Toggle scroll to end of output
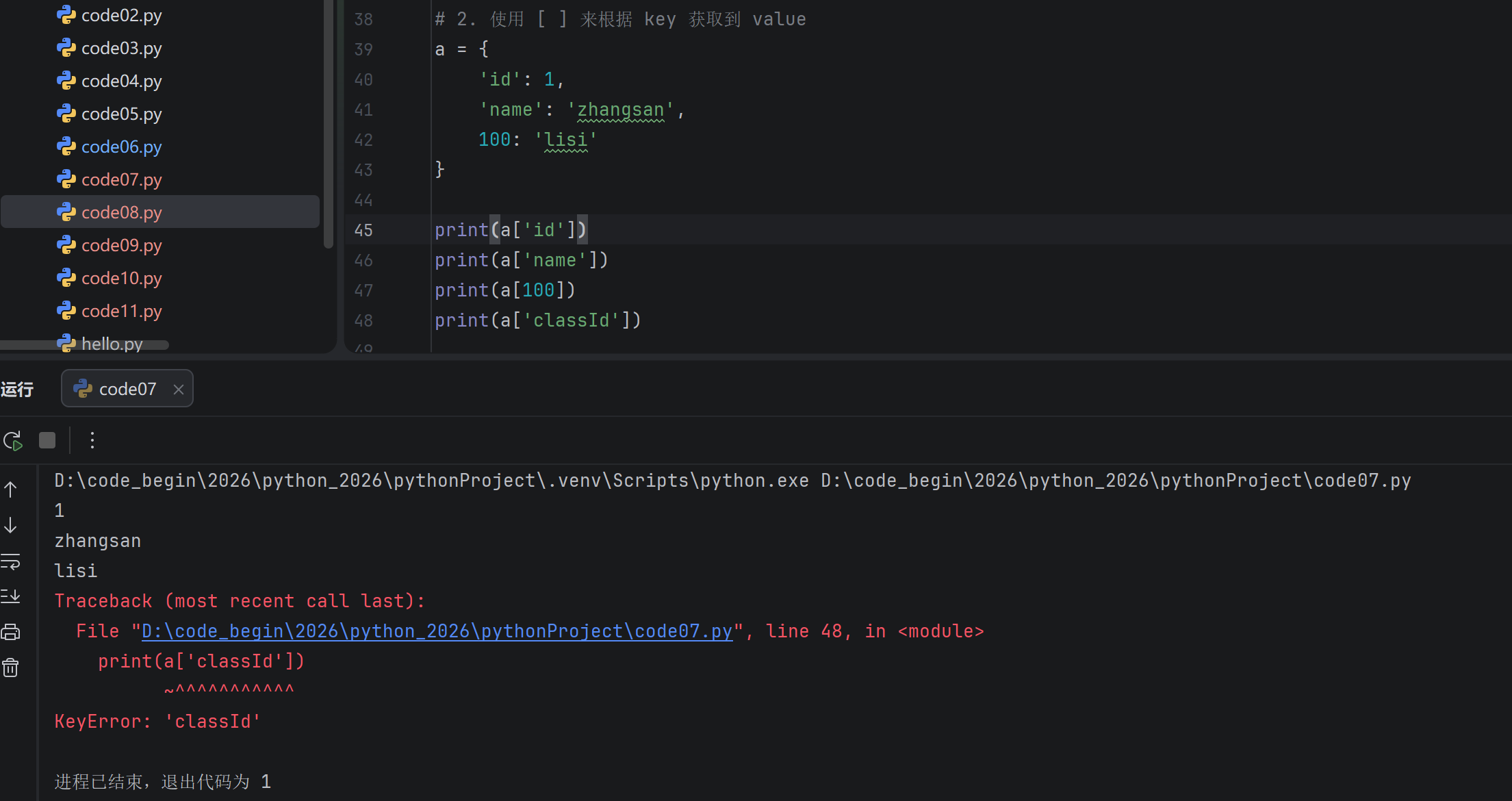Image resolution: width=1512 pixels, height=801 pixels. 11,596
